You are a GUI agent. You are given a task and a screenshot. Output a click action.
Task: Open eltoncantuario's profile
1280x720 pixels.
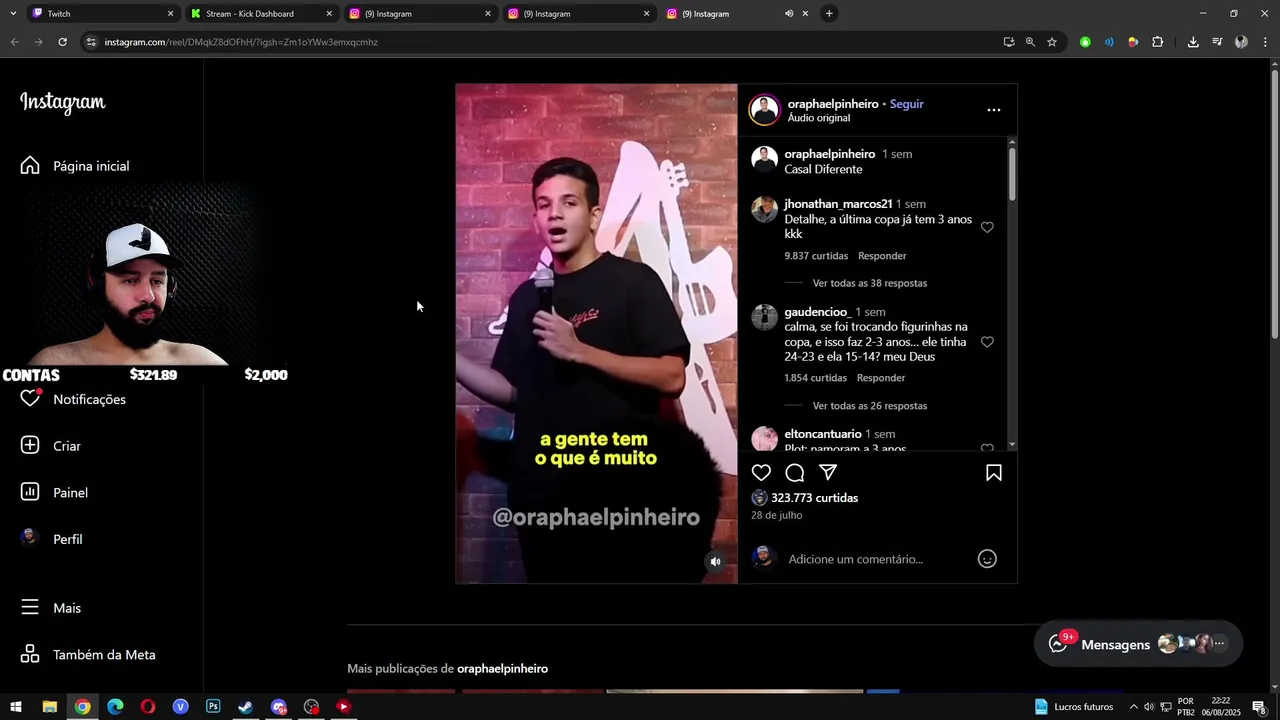823,434
